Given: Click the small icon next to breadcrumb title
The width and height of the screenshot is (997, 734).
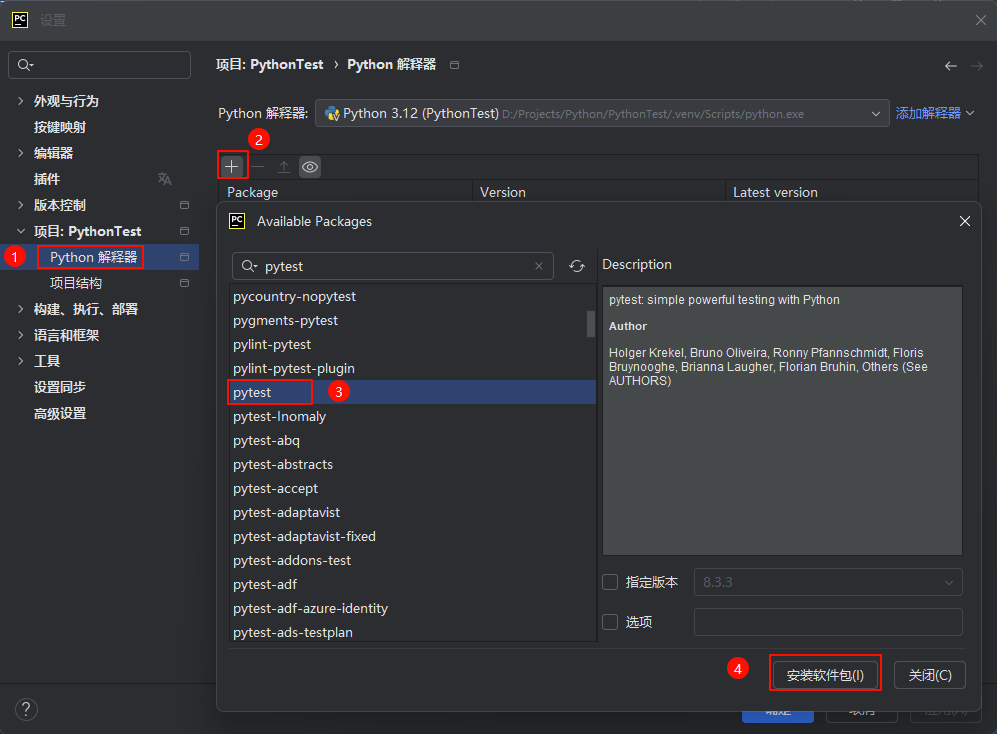Looking at the screenshot, I should coord(455,65).
